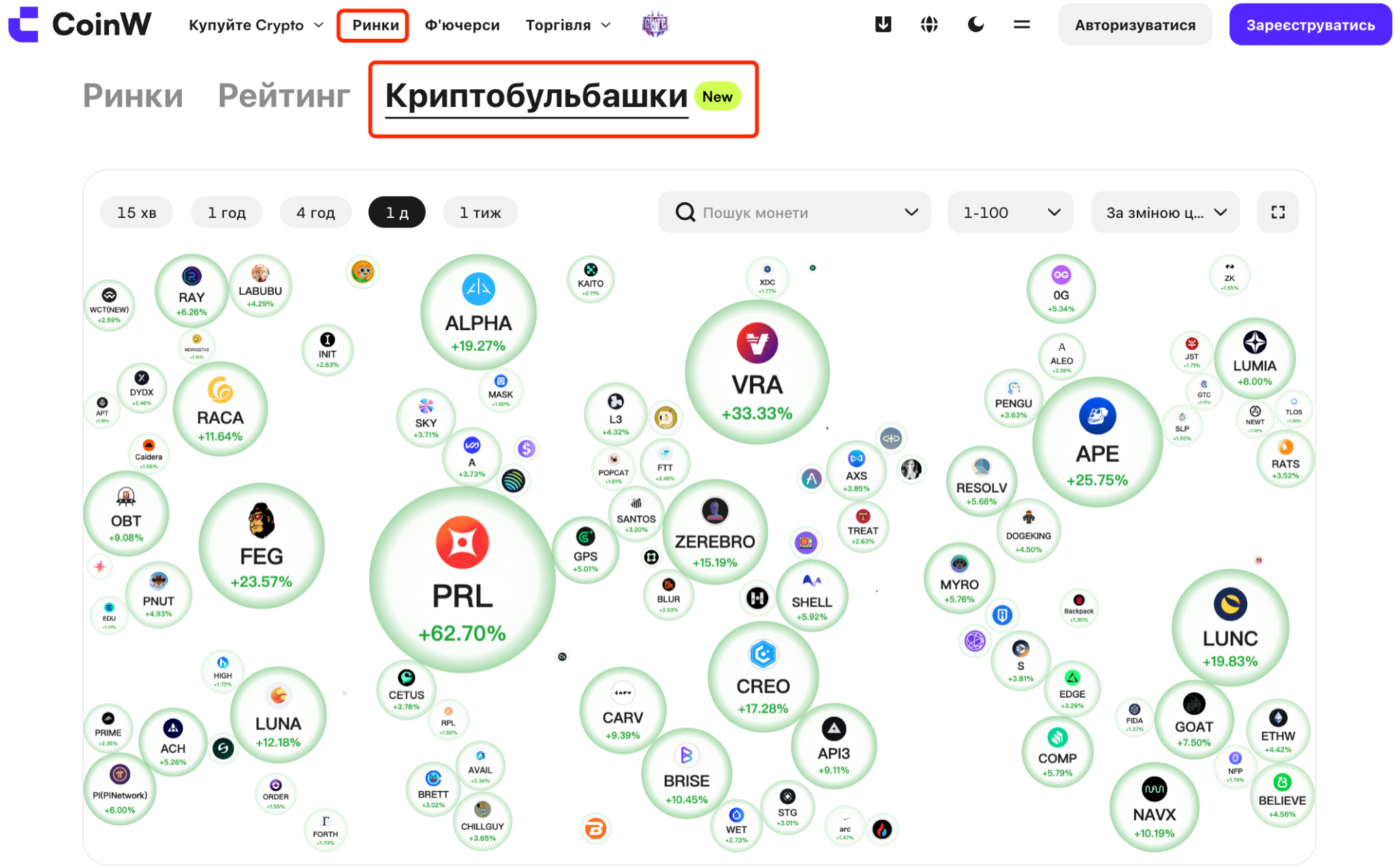Select the ETHW bubble

pos(1278,730)
